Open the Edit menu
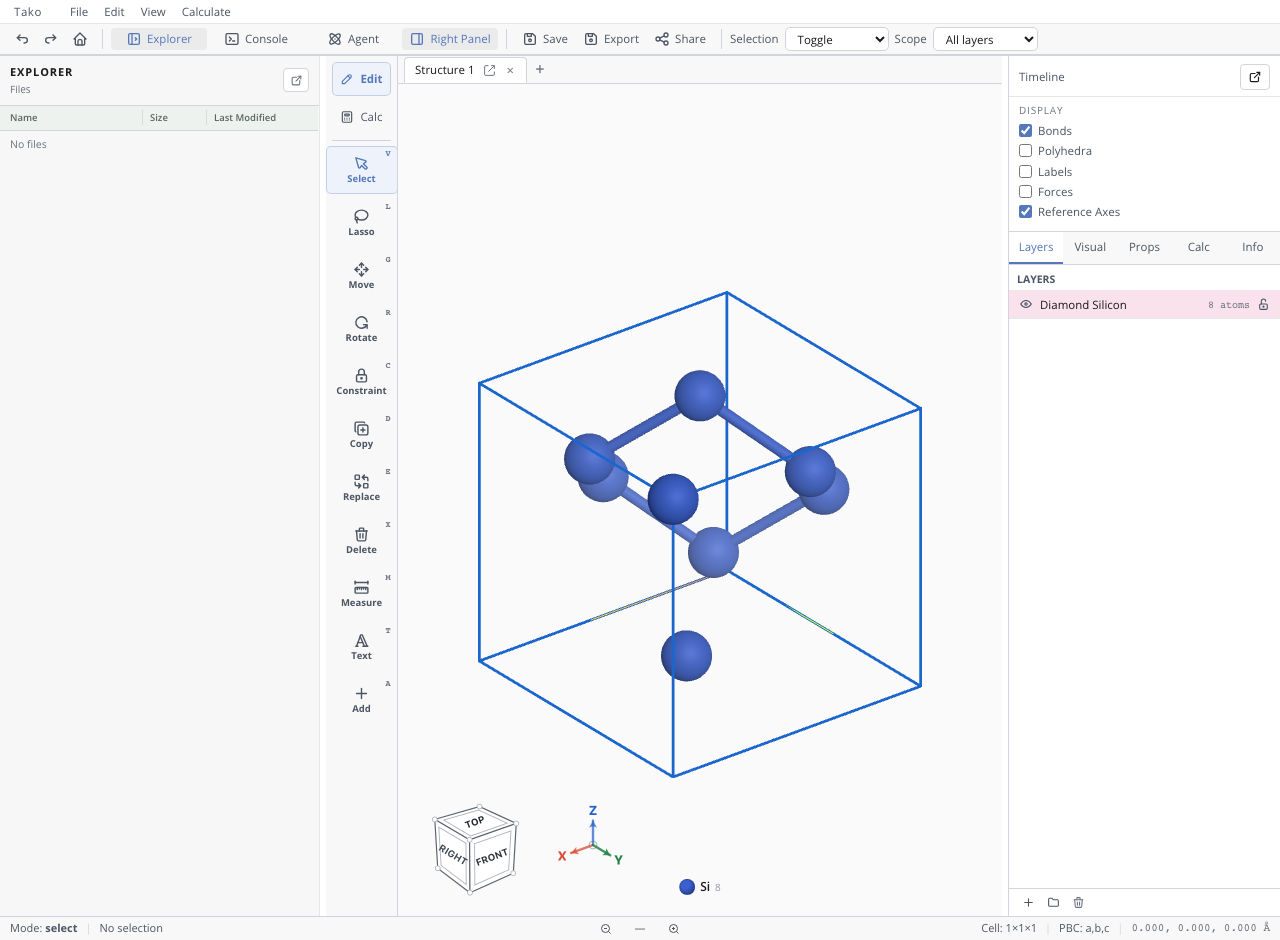This screenshot has width=1280, height=940. pyautogui.click(x=114, y=12)
